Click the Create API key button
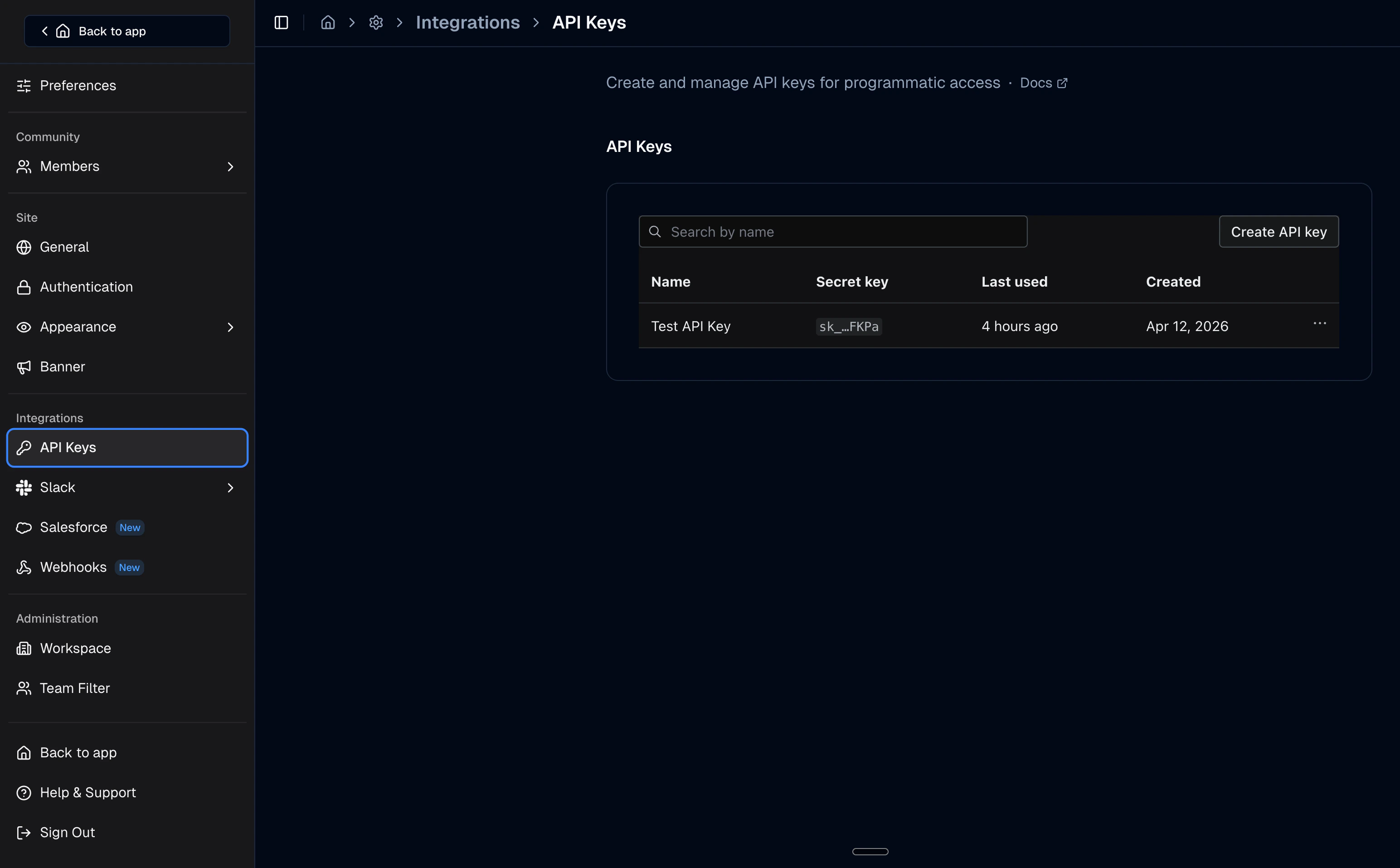Screen dimensions: 1400x868 pyautogui.click(x=1278, y=231)
